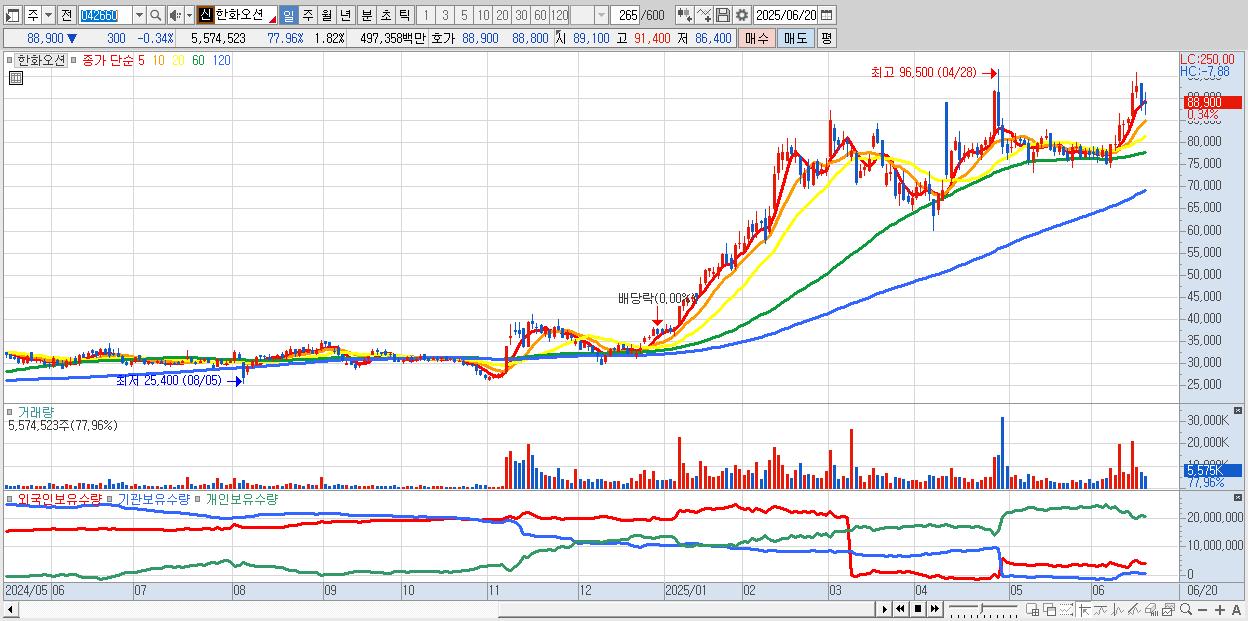Click the 신 badge before 한화오션

pyautogui.click(x=205, y=15)
